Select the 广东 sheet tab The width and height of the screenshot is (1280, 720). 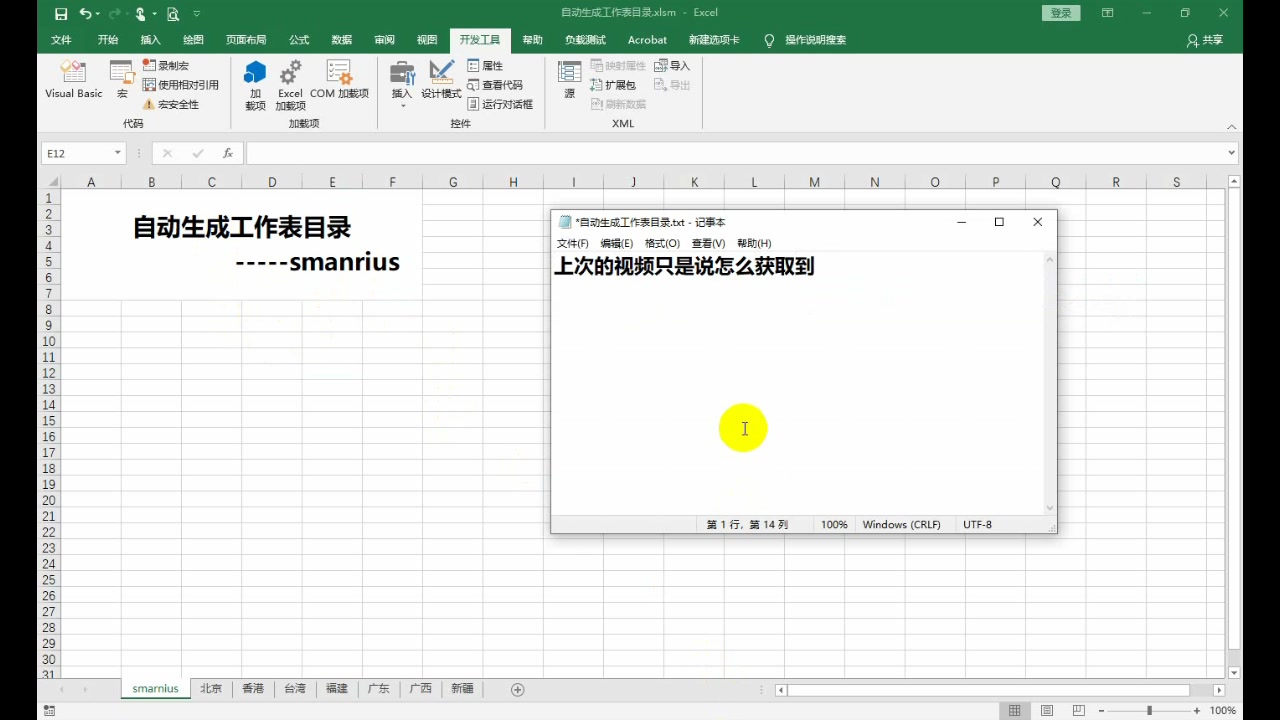(379, 689)
